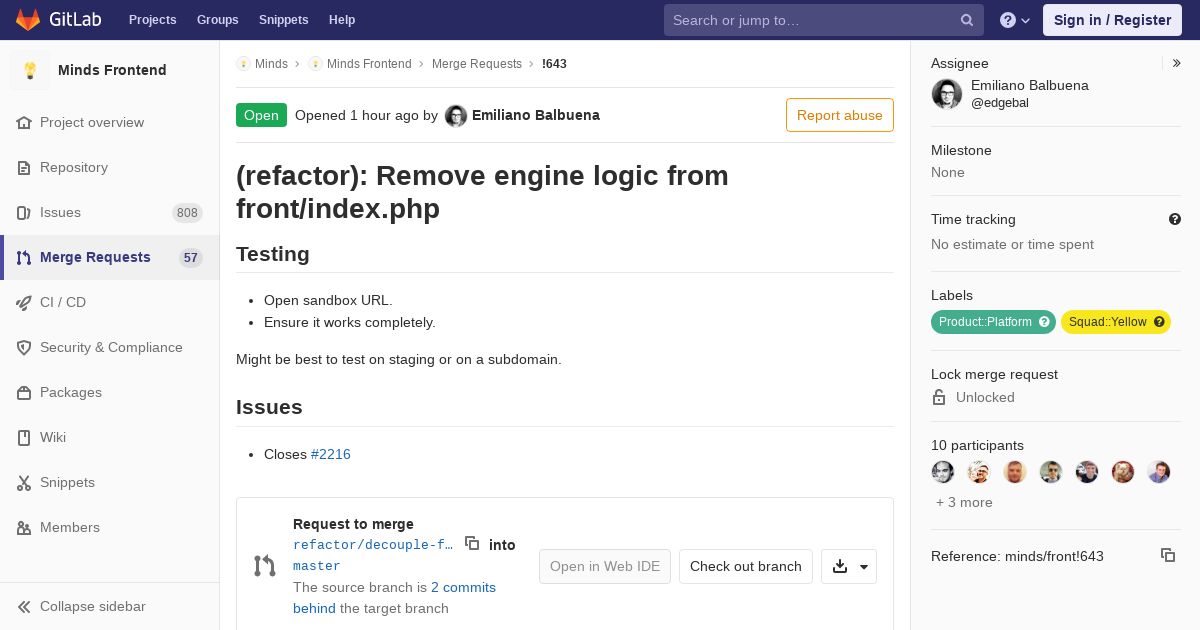Open the Help question mark dropdown
Screen dimensions: 1200x630
pos(1015,20)
